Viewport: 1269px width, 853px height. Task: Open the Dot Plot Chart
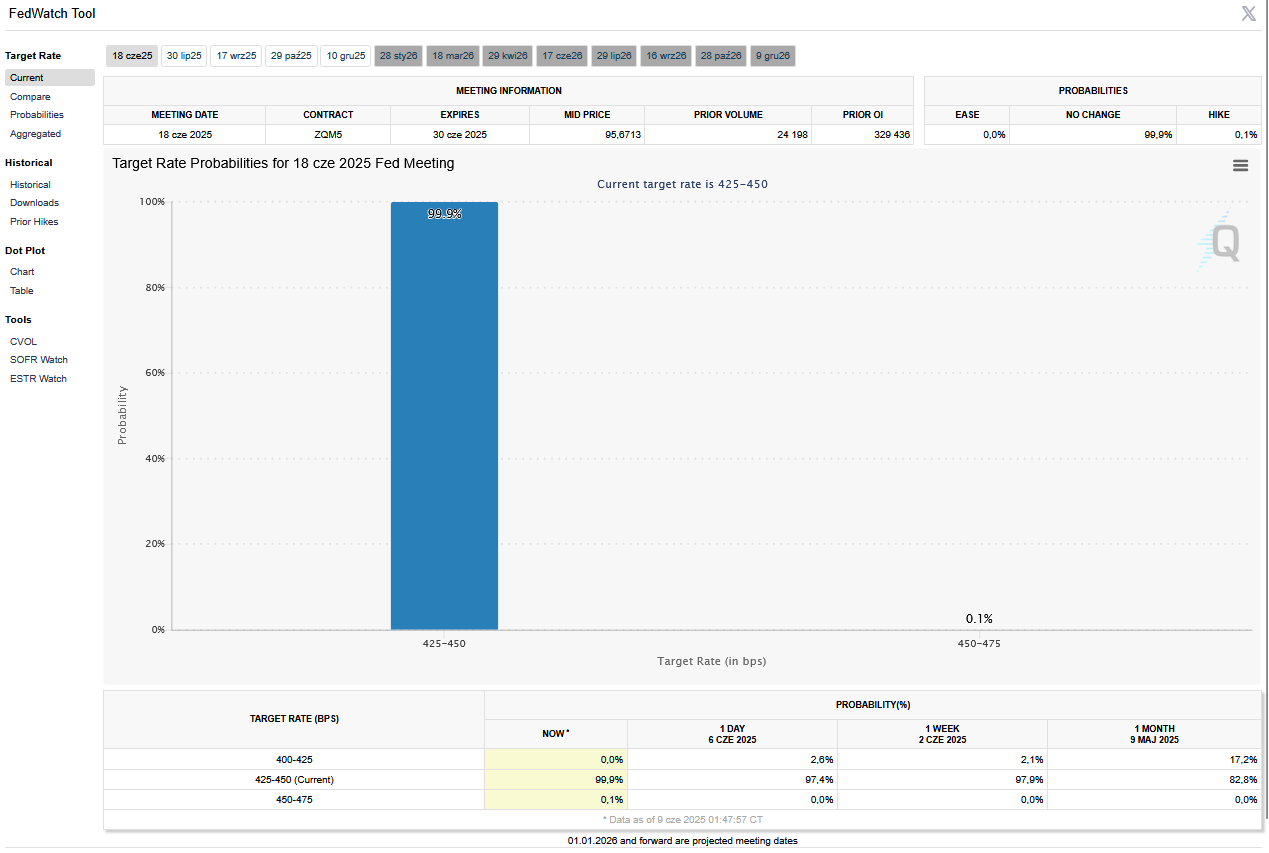point(22,272)
